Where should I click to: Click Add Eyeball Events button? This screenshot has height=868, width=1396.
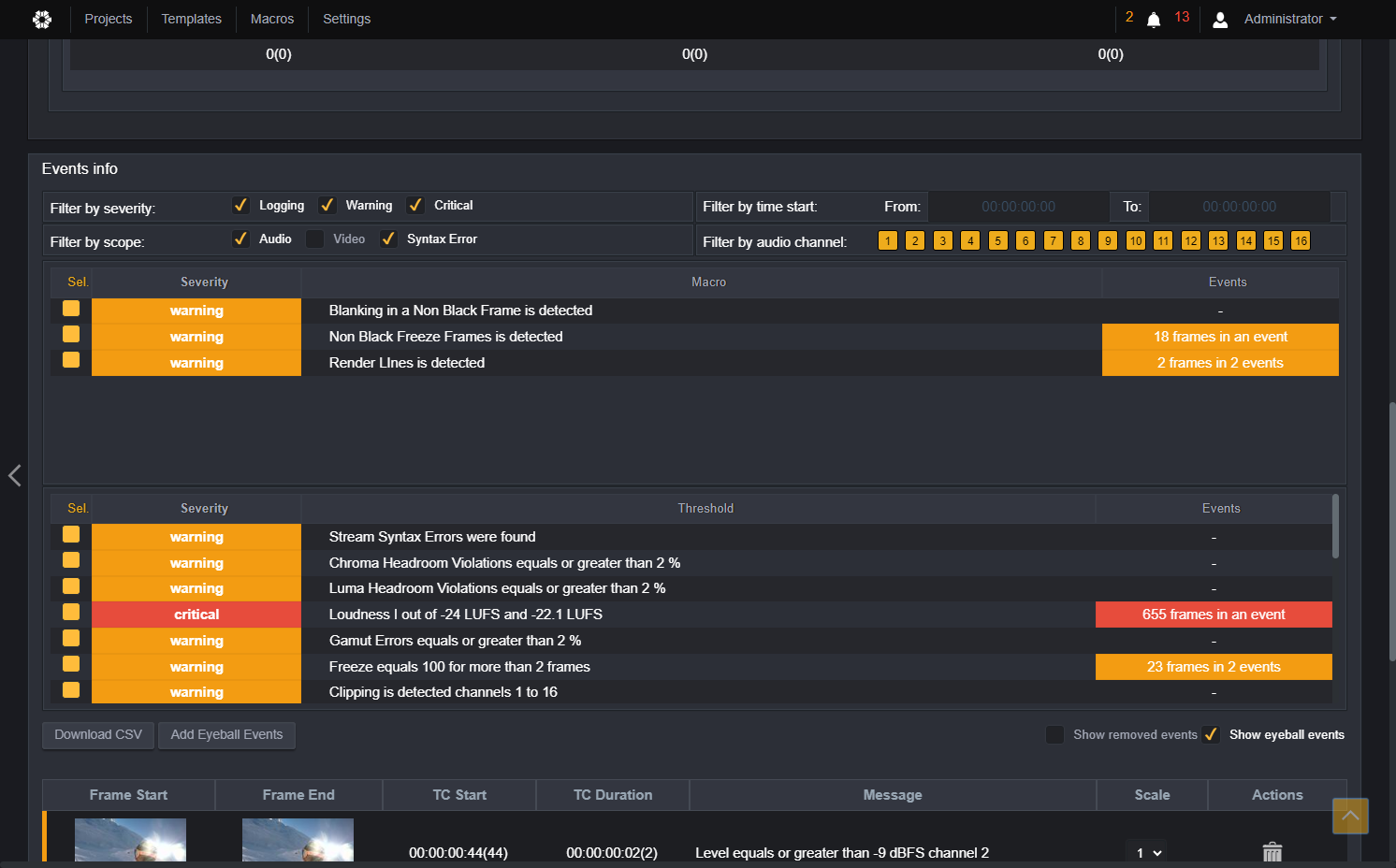coord(226,735)
